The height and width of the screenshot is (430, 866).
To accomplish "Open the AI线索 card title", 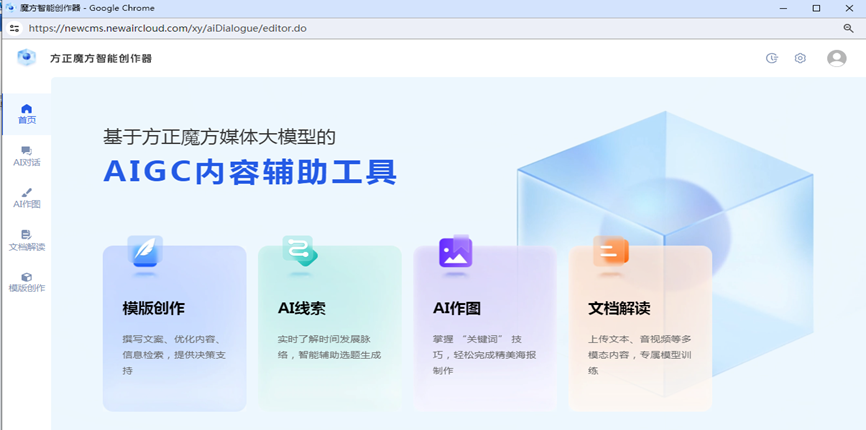I will click(302, 309).
